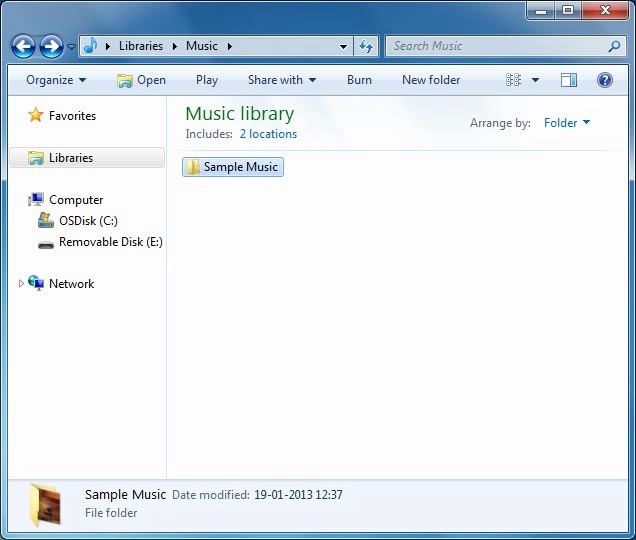Click the change view icon
636x540 pixels.
coord(514,80)
